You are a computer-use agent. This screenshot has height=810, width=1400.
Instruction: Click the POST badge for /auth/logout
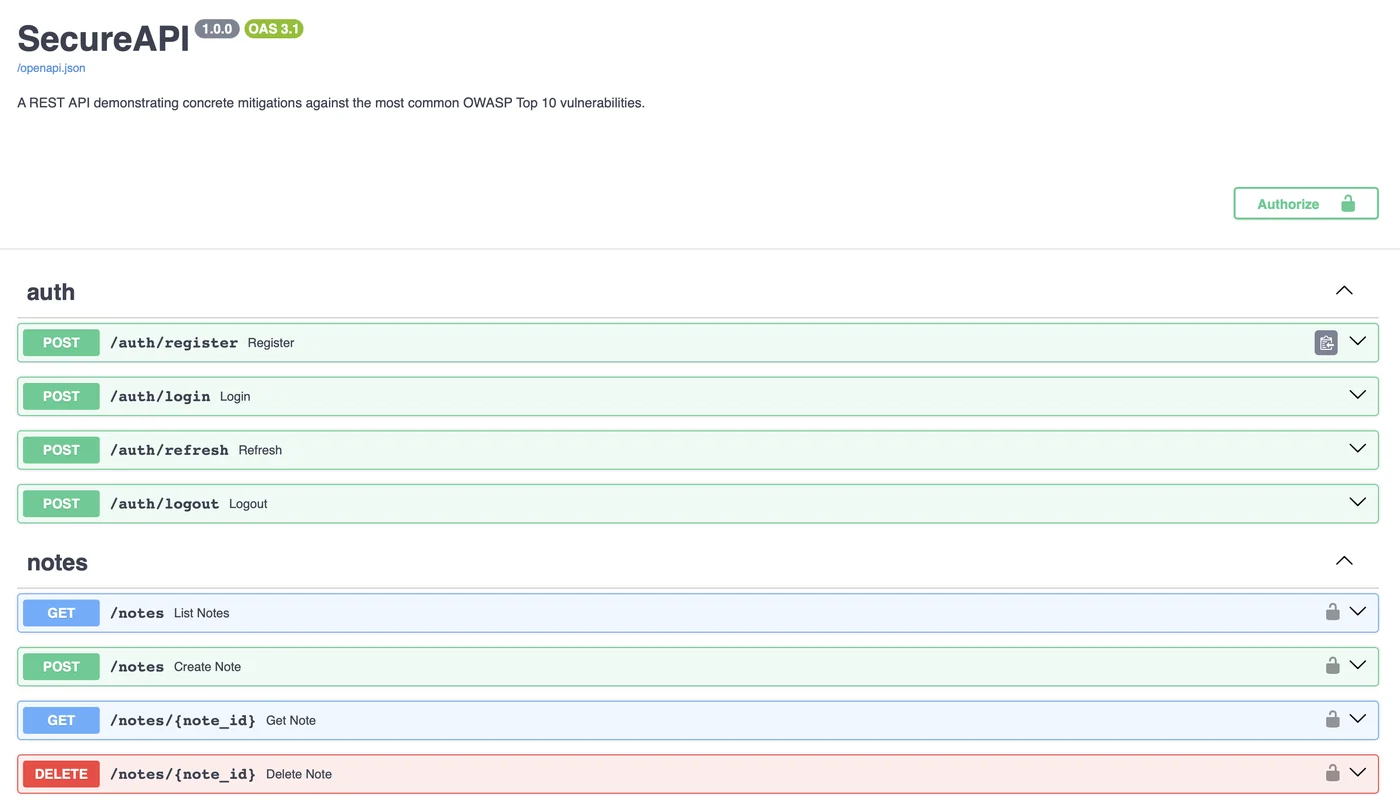click(x=61, y=504)
